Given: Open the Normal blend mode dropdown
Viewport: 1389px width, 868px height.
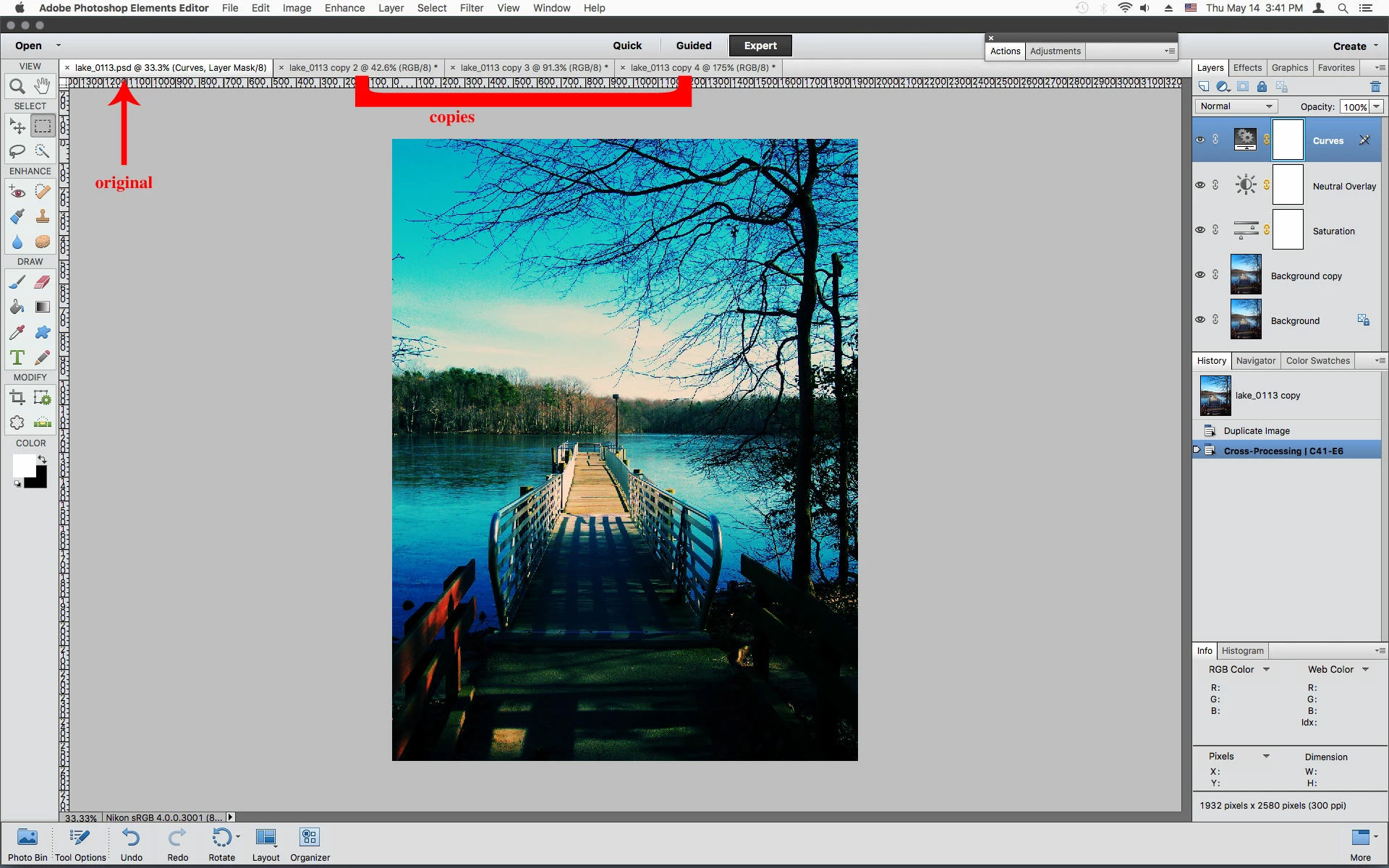Looking at the screenshot, I should (x=1236, y=106).
